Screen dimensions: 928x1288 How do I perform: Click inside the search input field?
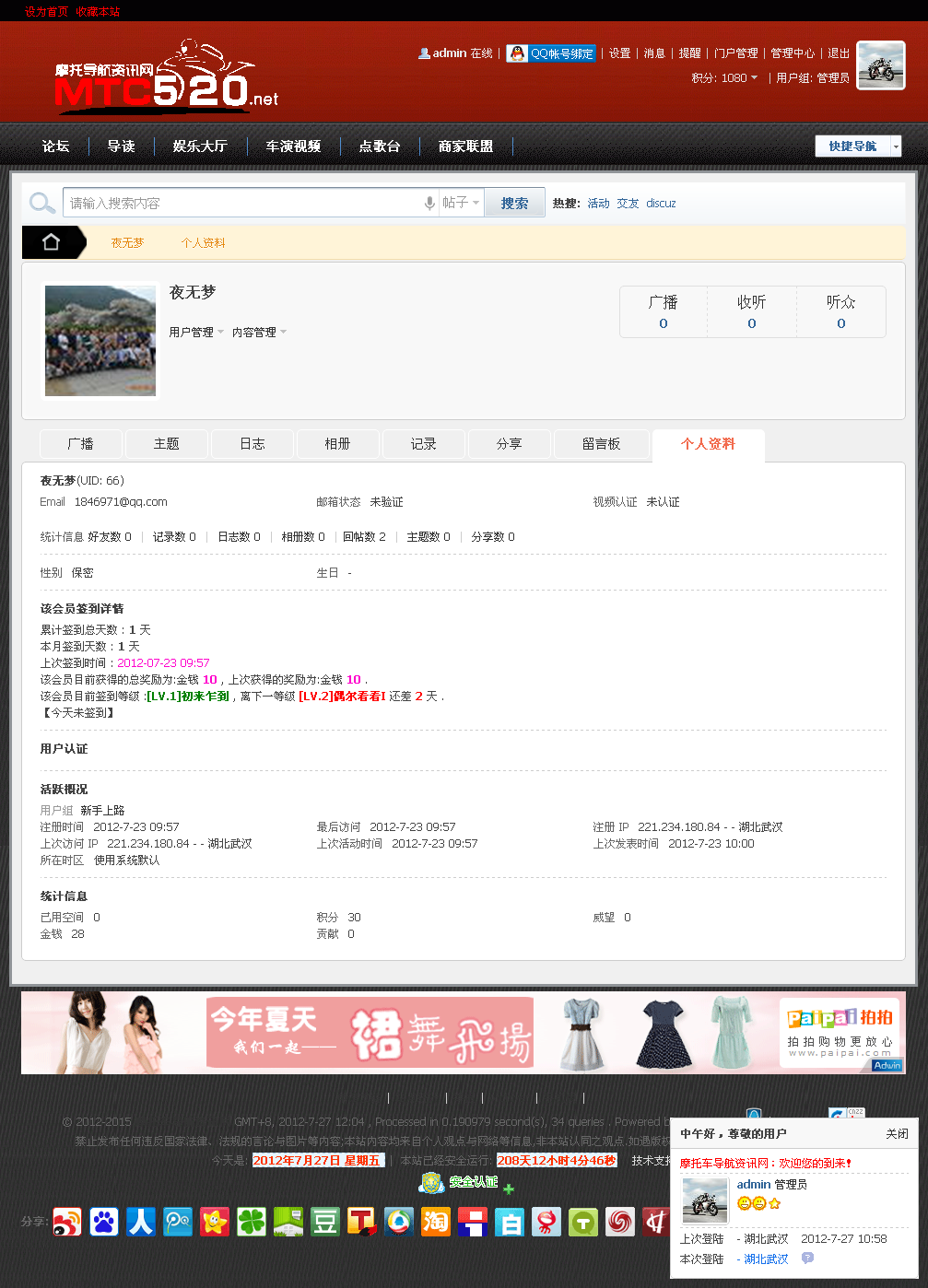[x=240, y=204]
